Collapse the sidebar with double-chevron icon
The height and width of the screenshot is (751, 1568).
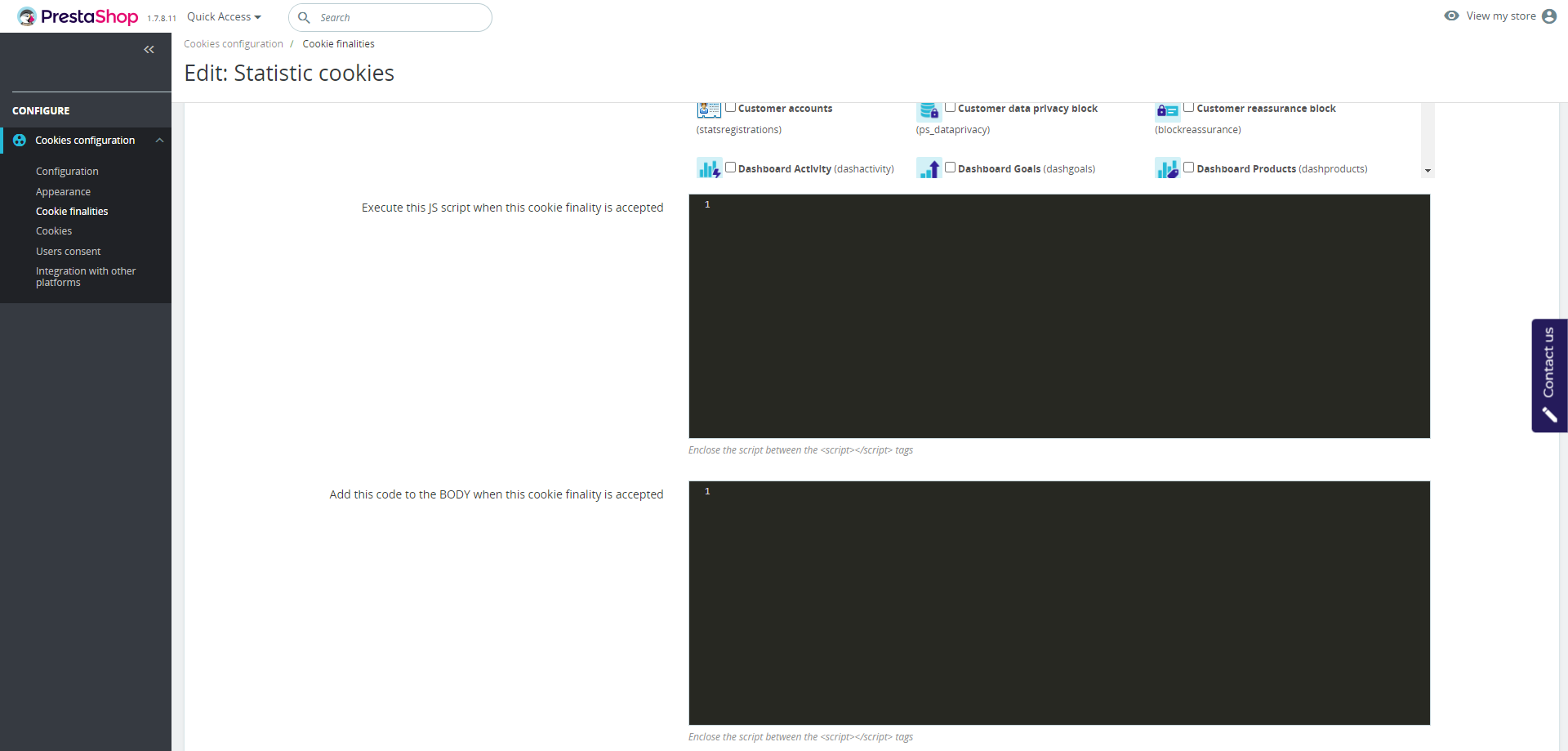[149, 50]
